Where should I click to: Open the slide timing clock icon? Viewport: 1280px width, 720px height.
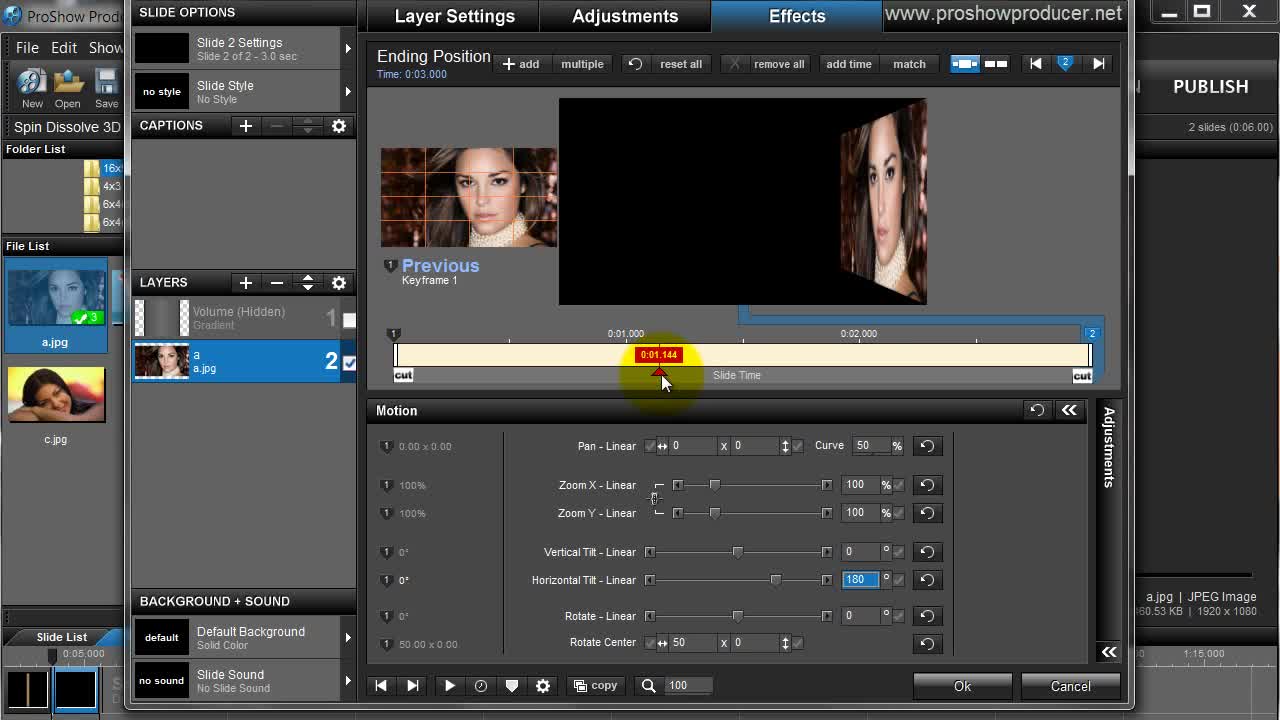[x=481, y=686]
